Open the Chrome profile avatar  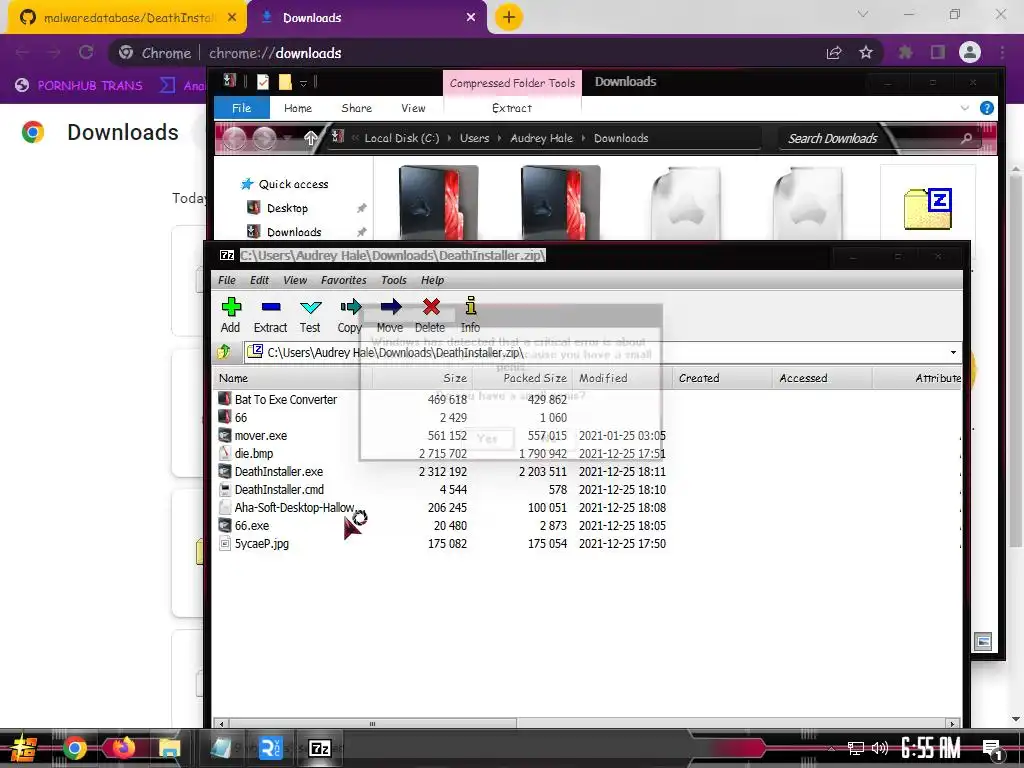coord(970,52)
